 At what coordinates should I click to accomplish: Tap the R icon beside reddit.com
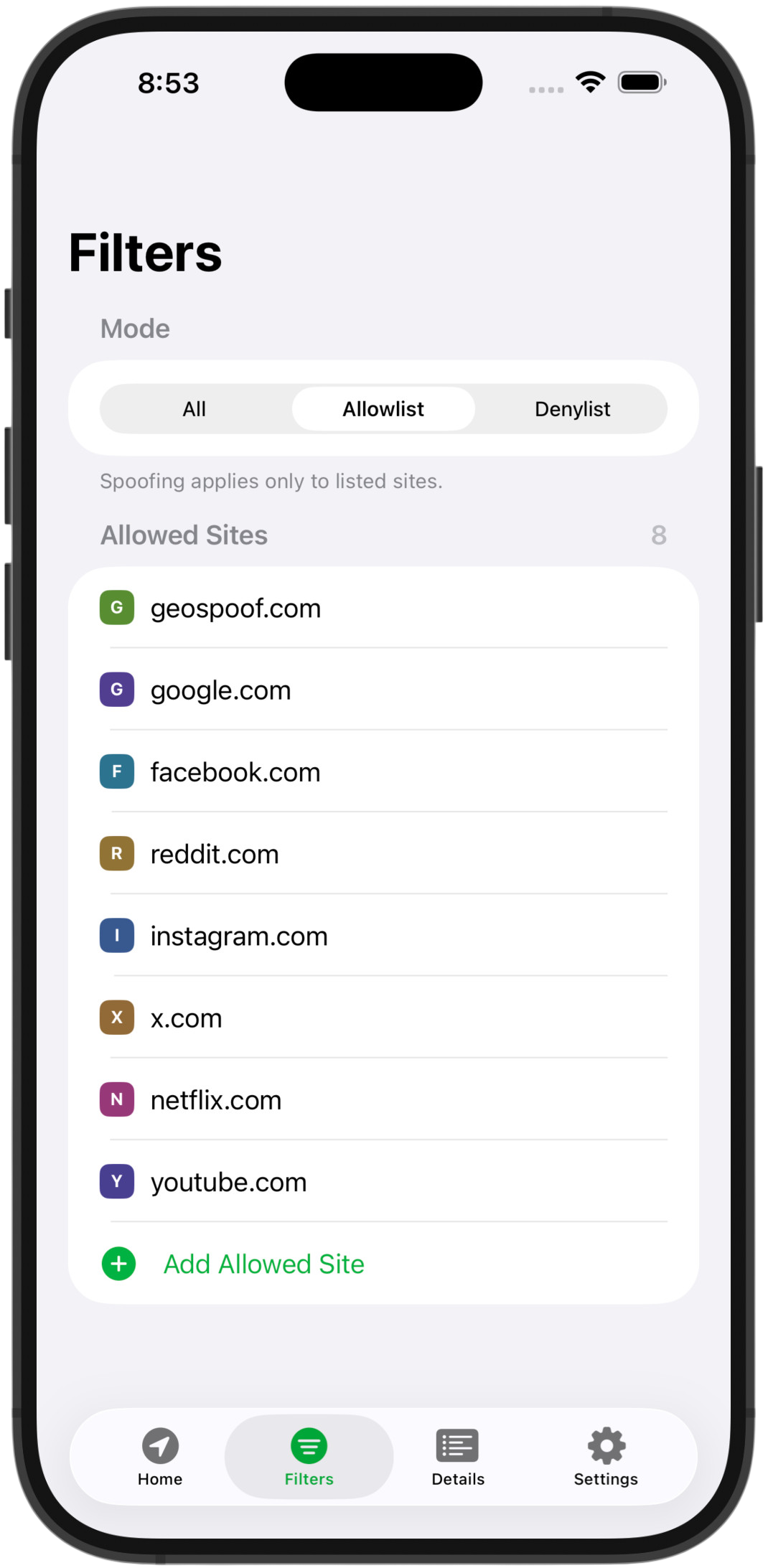(117, 853)
